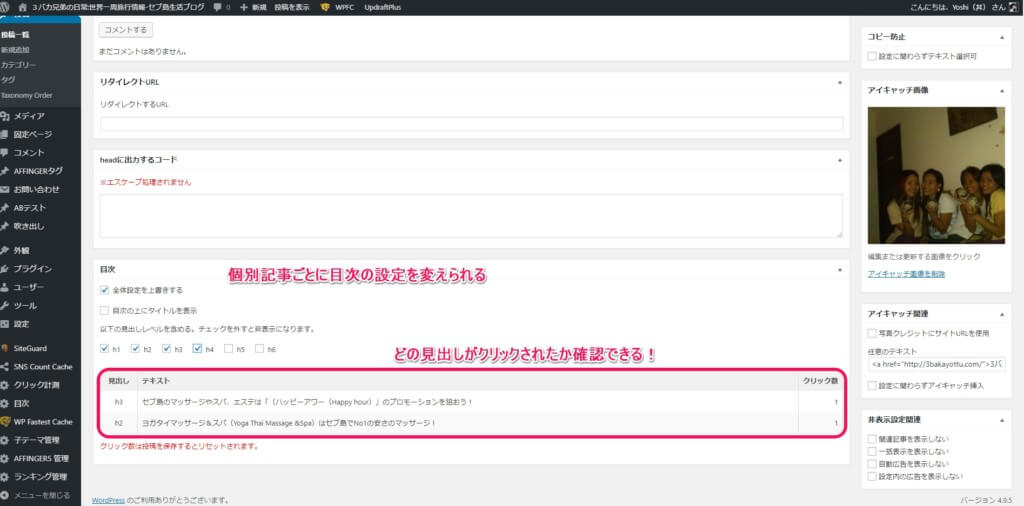This screenshot has width=1024, height=506.
Task: Open 新規追加 submenu item
Action: tap(15, 50)
